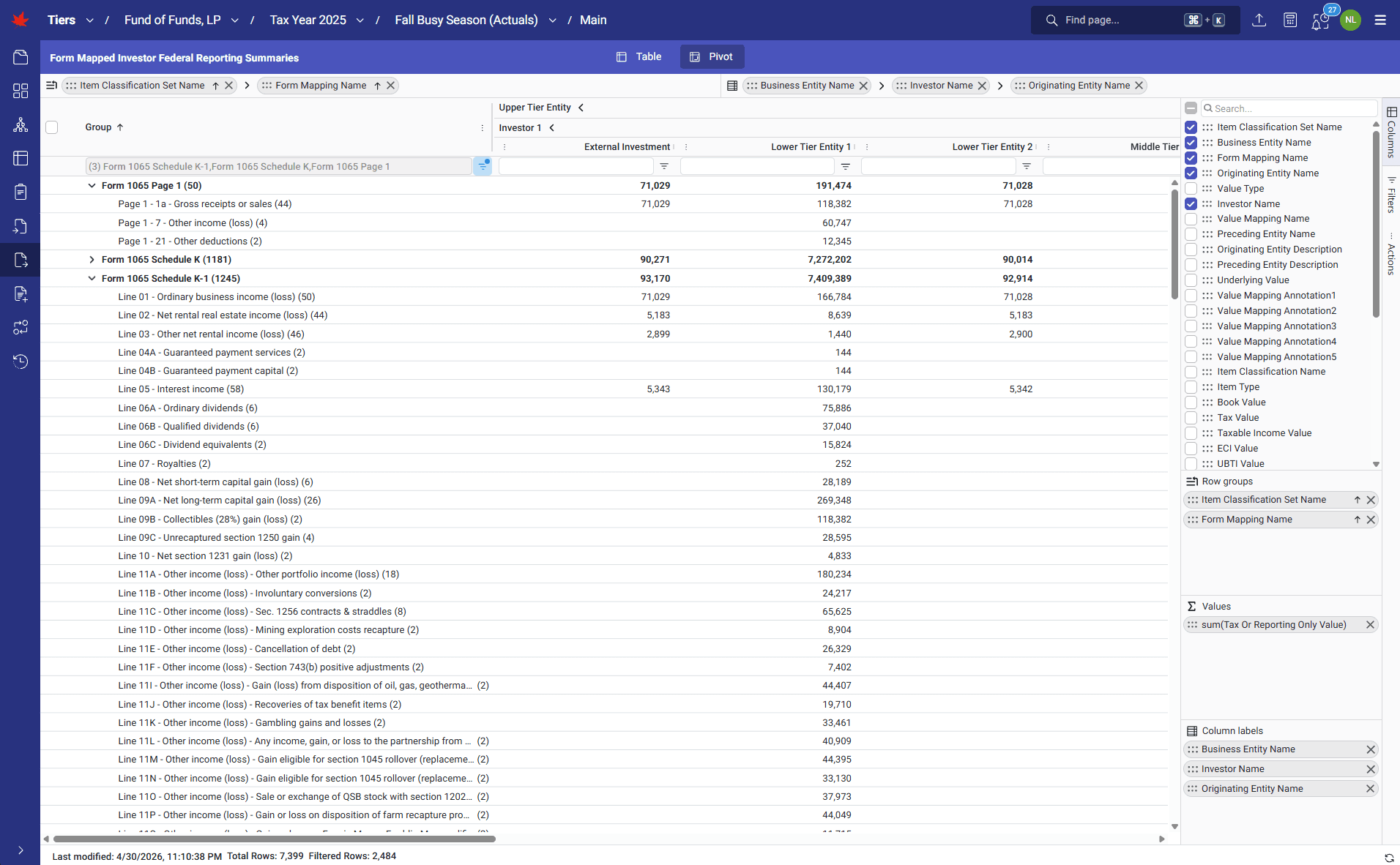Uncheck Item Classification Set Name column
The image size is (1400, 865).
(x=1191, y=127)
